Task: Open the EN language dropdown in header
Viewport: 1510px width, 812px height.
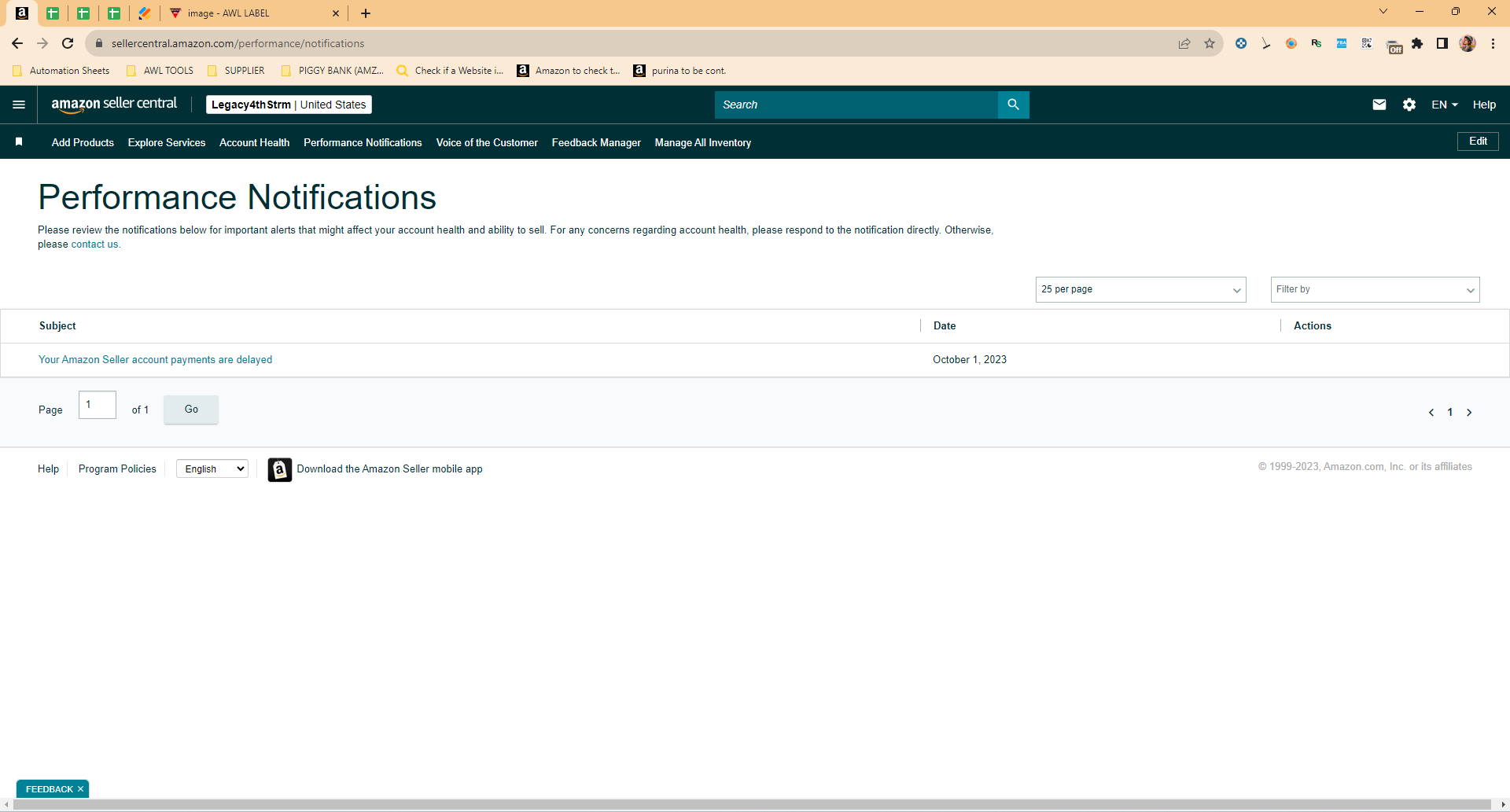Action: point(1445,105)
